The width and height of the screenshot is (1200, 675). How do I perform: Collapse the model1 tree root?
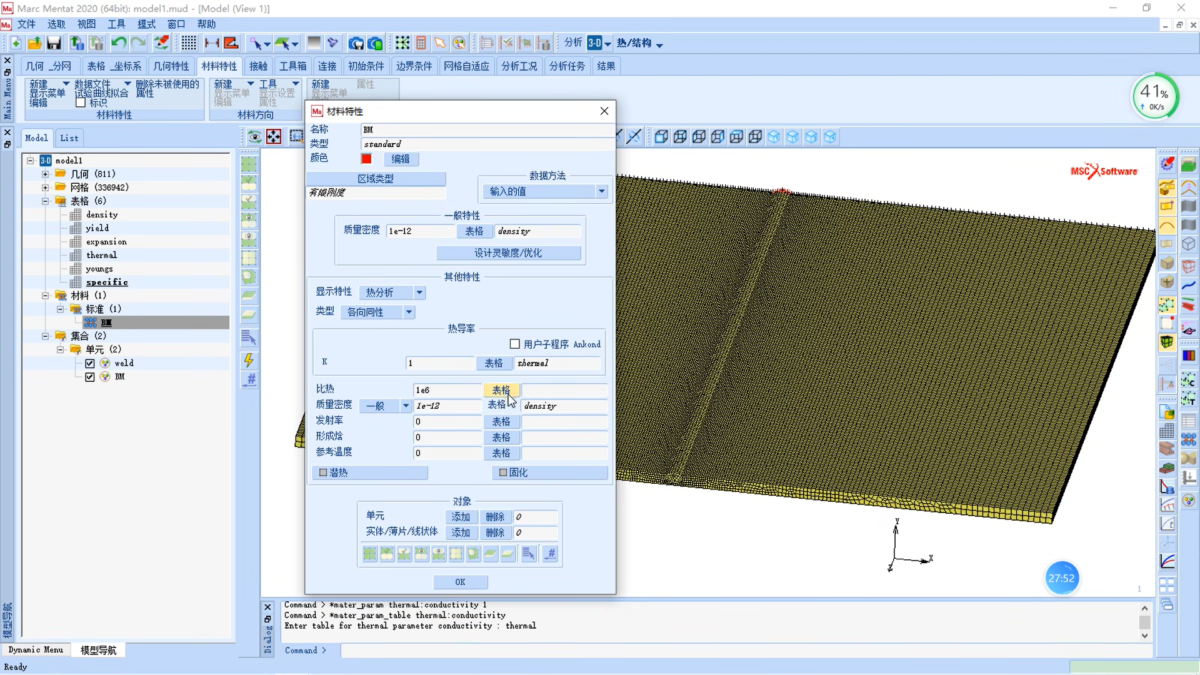pos(31,160)
